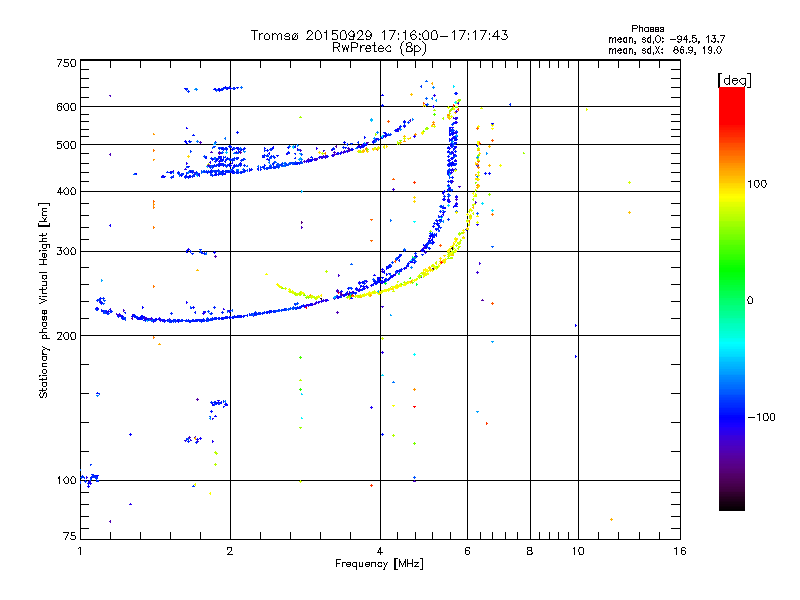Viewport: 800px width, 600px height.
Task: Click the colorbar tick label '0'
Action: (x=750, y=300)
